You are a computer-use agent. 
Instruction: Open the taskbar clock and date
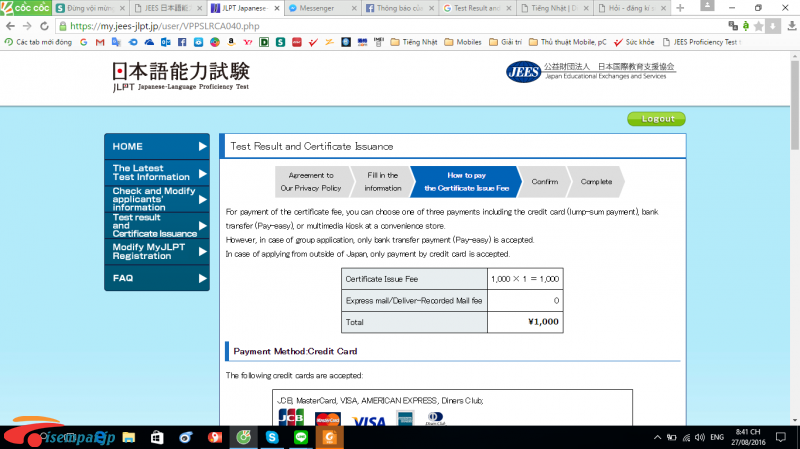coord(748,437)
